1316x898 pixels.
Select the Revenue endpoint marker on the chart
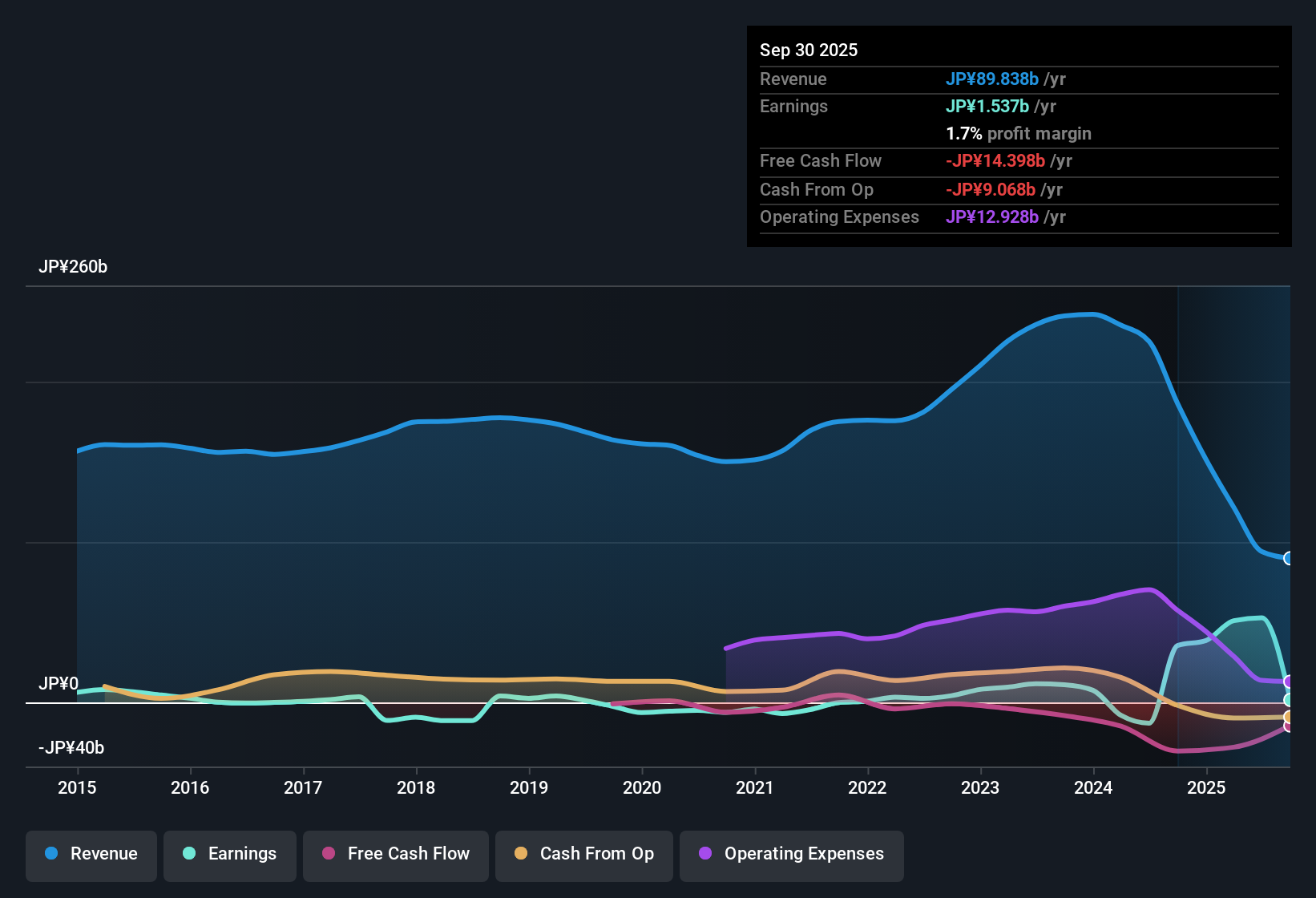click(1288, 557)
